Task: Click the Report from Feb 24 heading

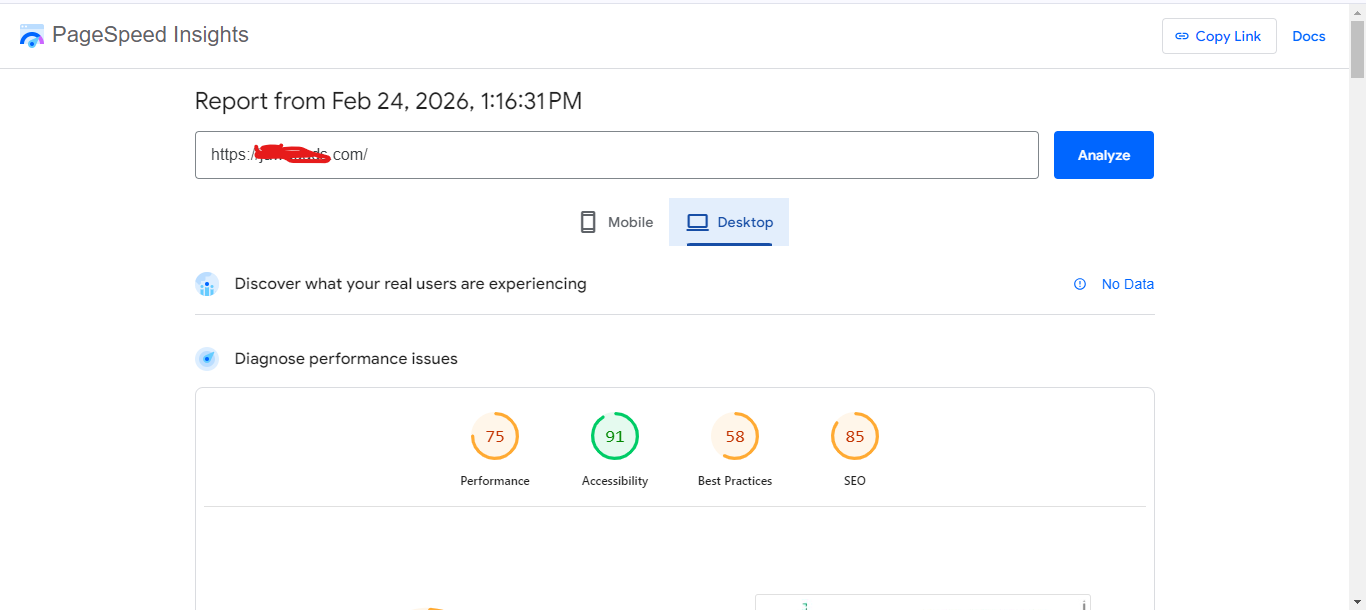Action: 388,101
